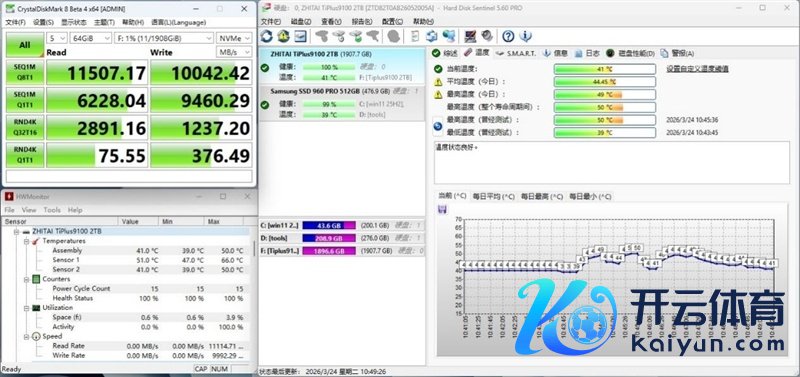Click the first gray disk test icon
This screenshot has height=377, width=800.
[x=322, y=36]
